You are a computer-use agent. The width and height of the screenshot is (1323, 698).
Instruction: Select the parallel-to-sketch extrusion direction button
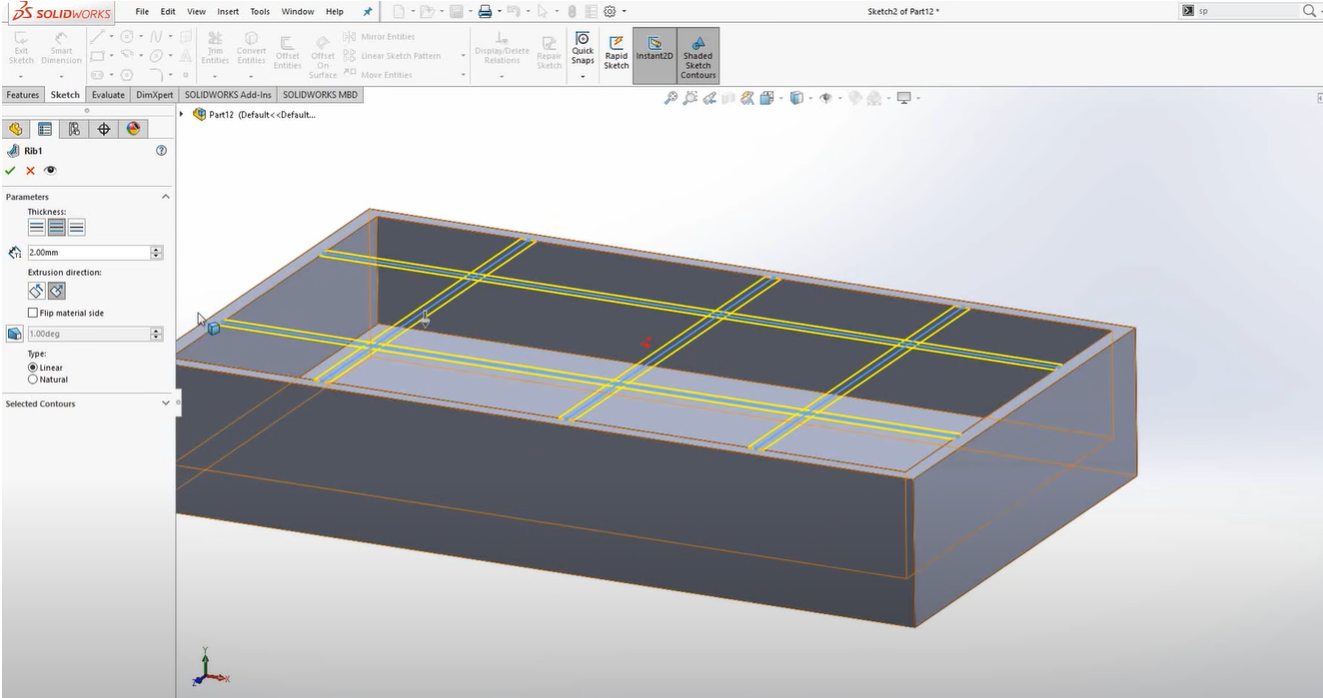(x=36, y=291)
